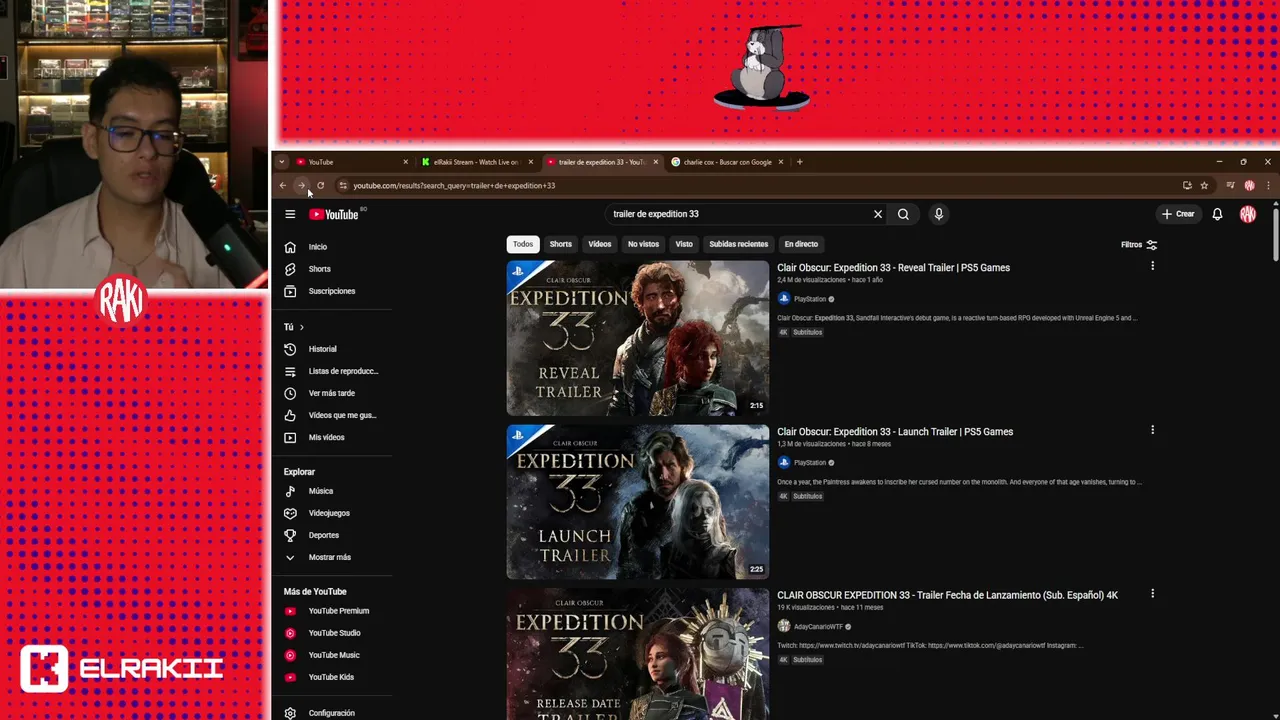
Task: Bookmark this page with the star icon
Action: coord(1204,185)
